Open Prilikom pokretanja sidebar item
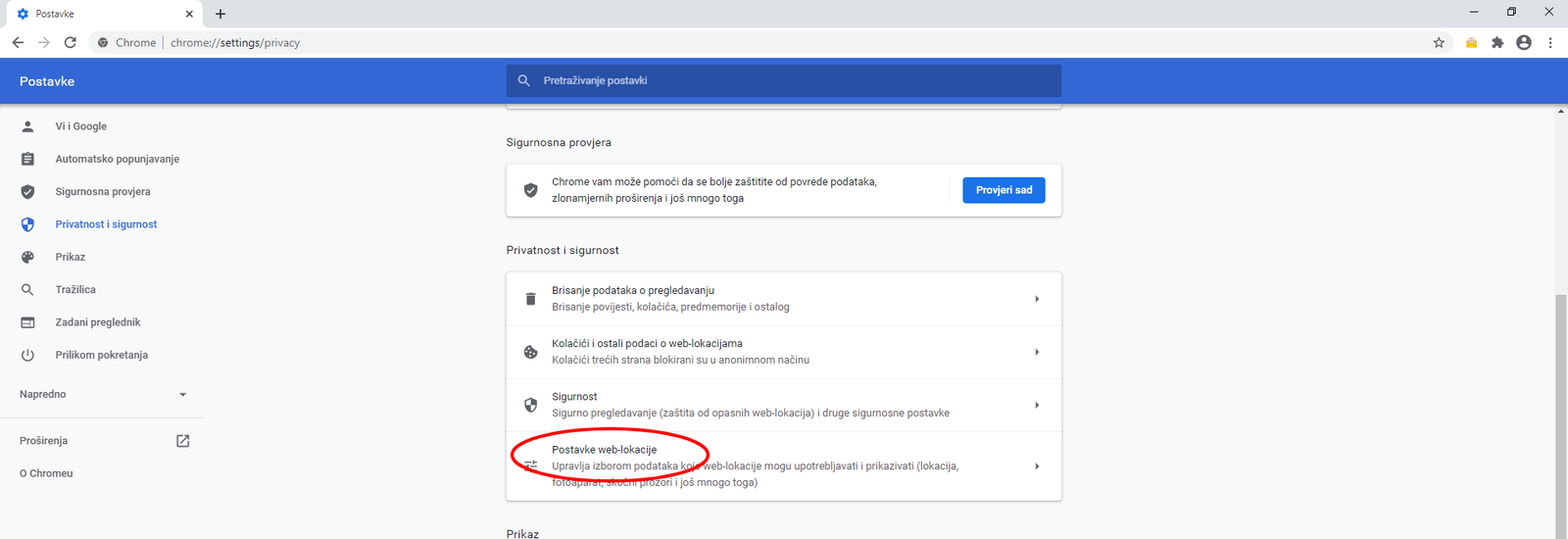 tap(101, 355)
